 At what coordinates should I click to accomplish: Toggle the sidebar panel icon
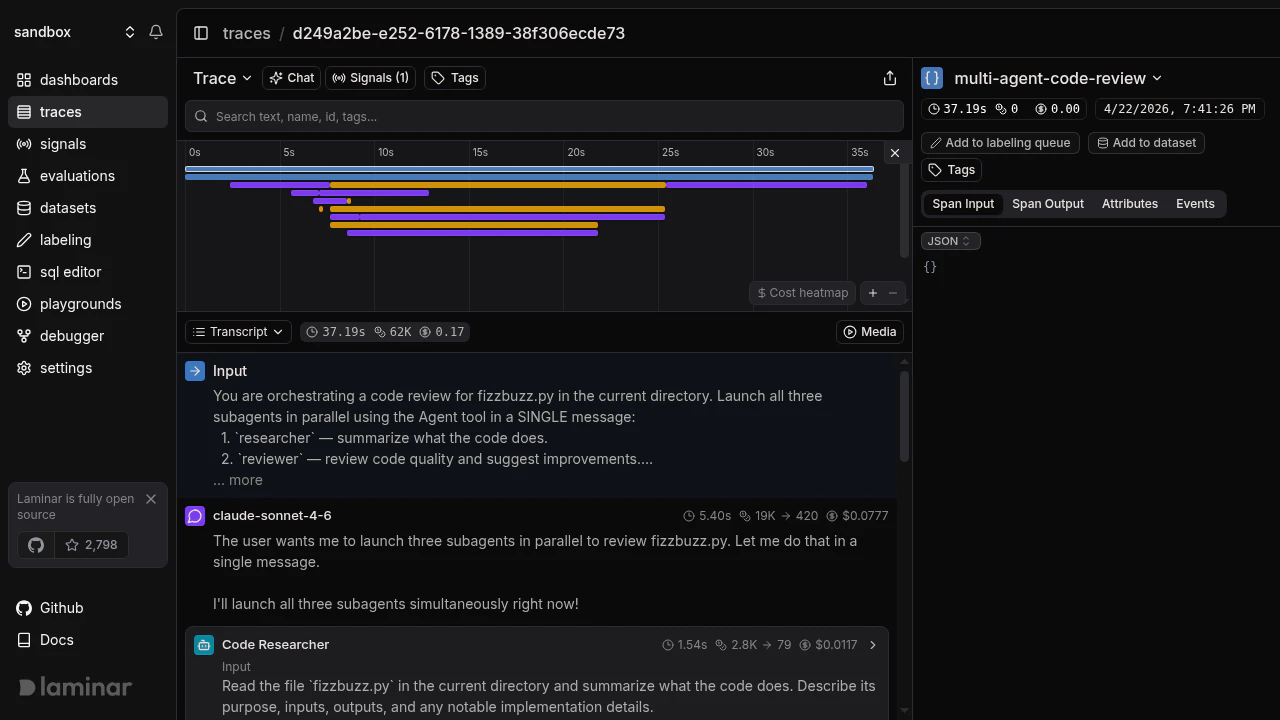[x=201, y=33]
